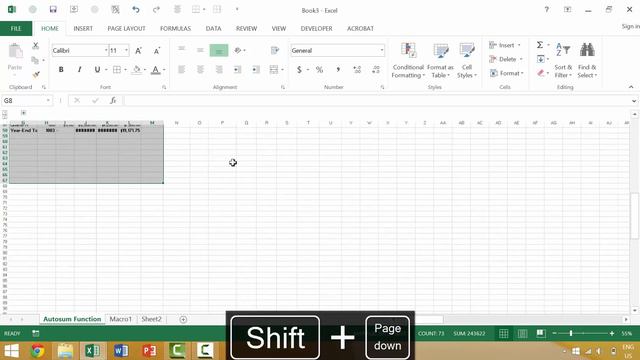
Task: Click the vertical scrollbar thumb
Action: point(634,215)
